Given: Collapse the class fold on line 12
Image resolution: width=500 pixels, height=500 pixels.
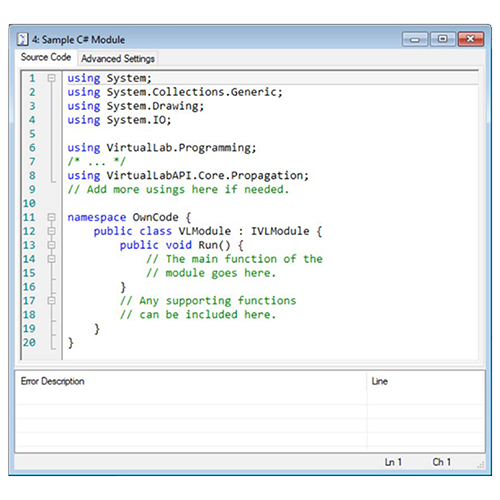Looking at the screenshot, I should point(51,231).
